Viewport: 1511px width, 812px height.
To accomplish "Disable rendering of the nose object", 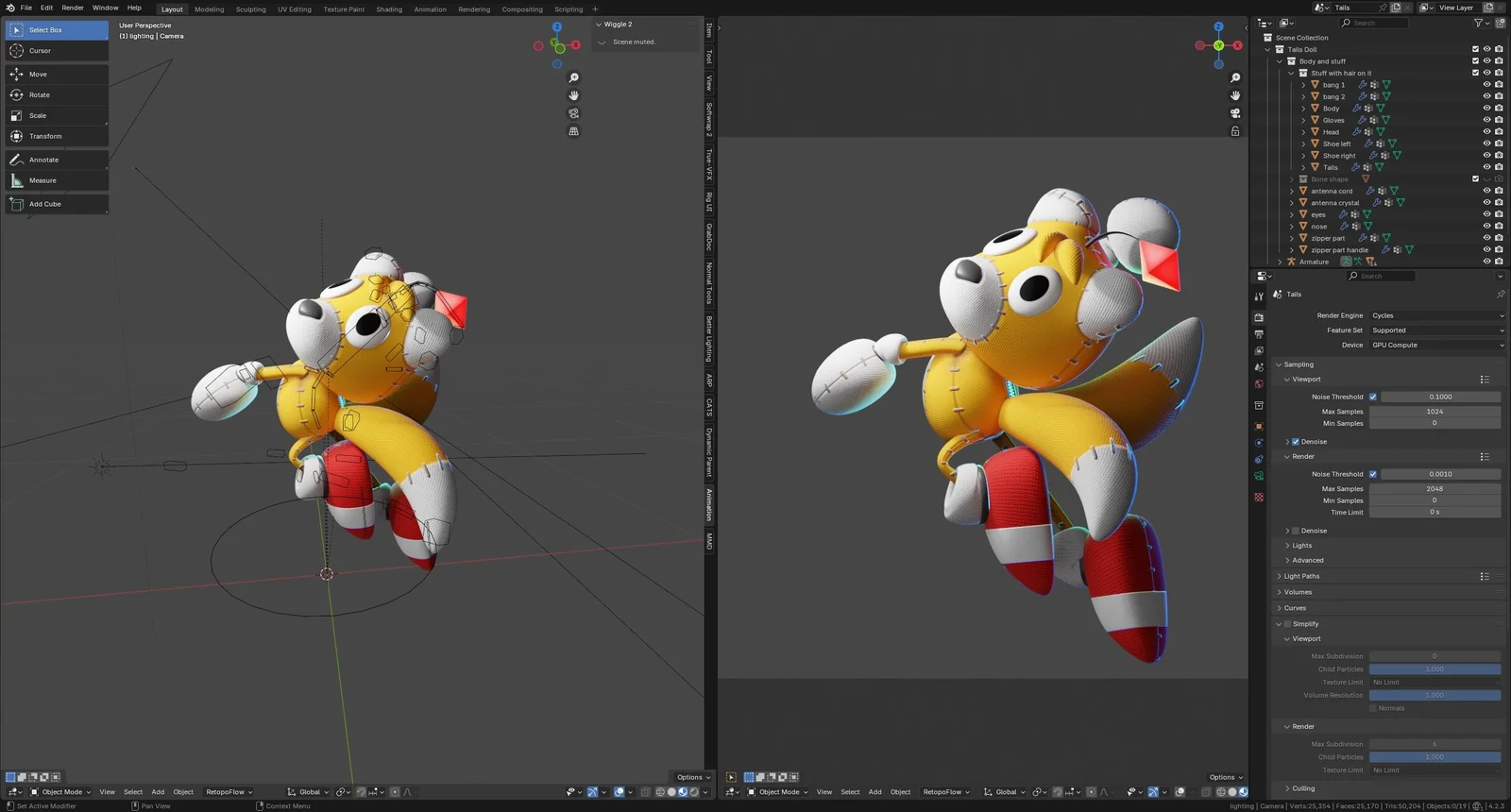I will point(1499,227).
